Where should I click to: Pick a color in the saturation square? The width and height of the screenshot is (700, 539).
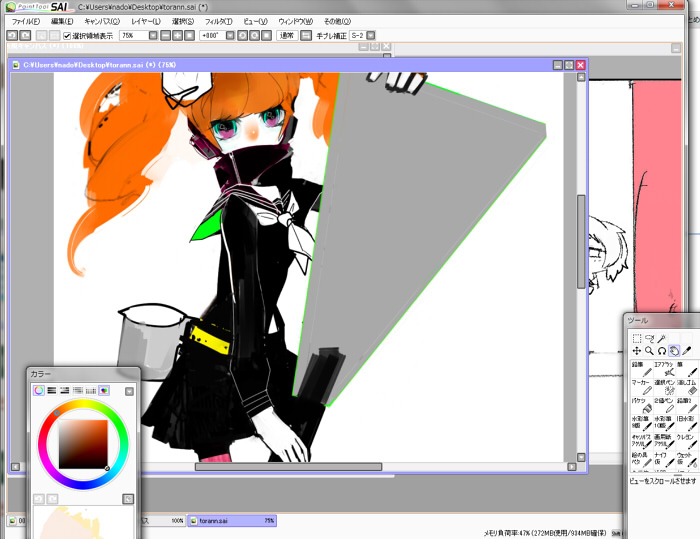point(83,444)
